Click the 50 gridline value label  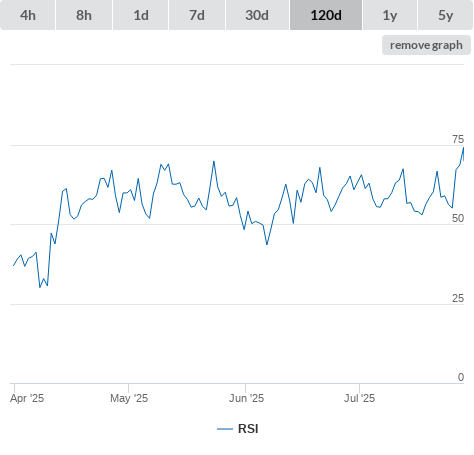tap(458, 218)
